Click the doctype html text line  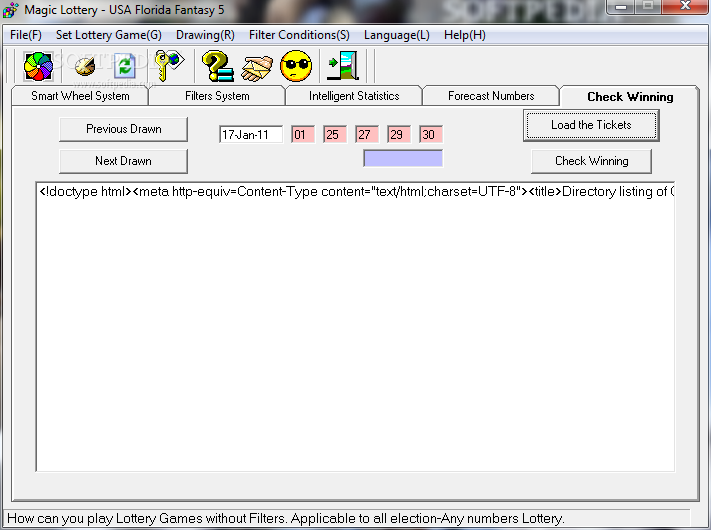pyautogui.click(x=356, y=191)
